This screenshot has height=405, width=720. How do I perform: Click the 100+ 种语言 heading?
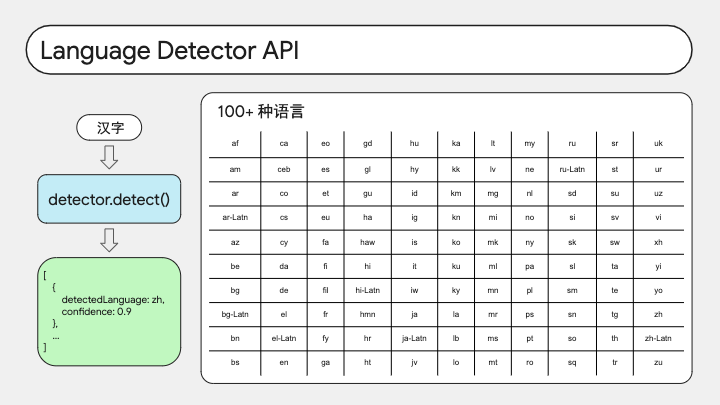click(x=261, y=112)
